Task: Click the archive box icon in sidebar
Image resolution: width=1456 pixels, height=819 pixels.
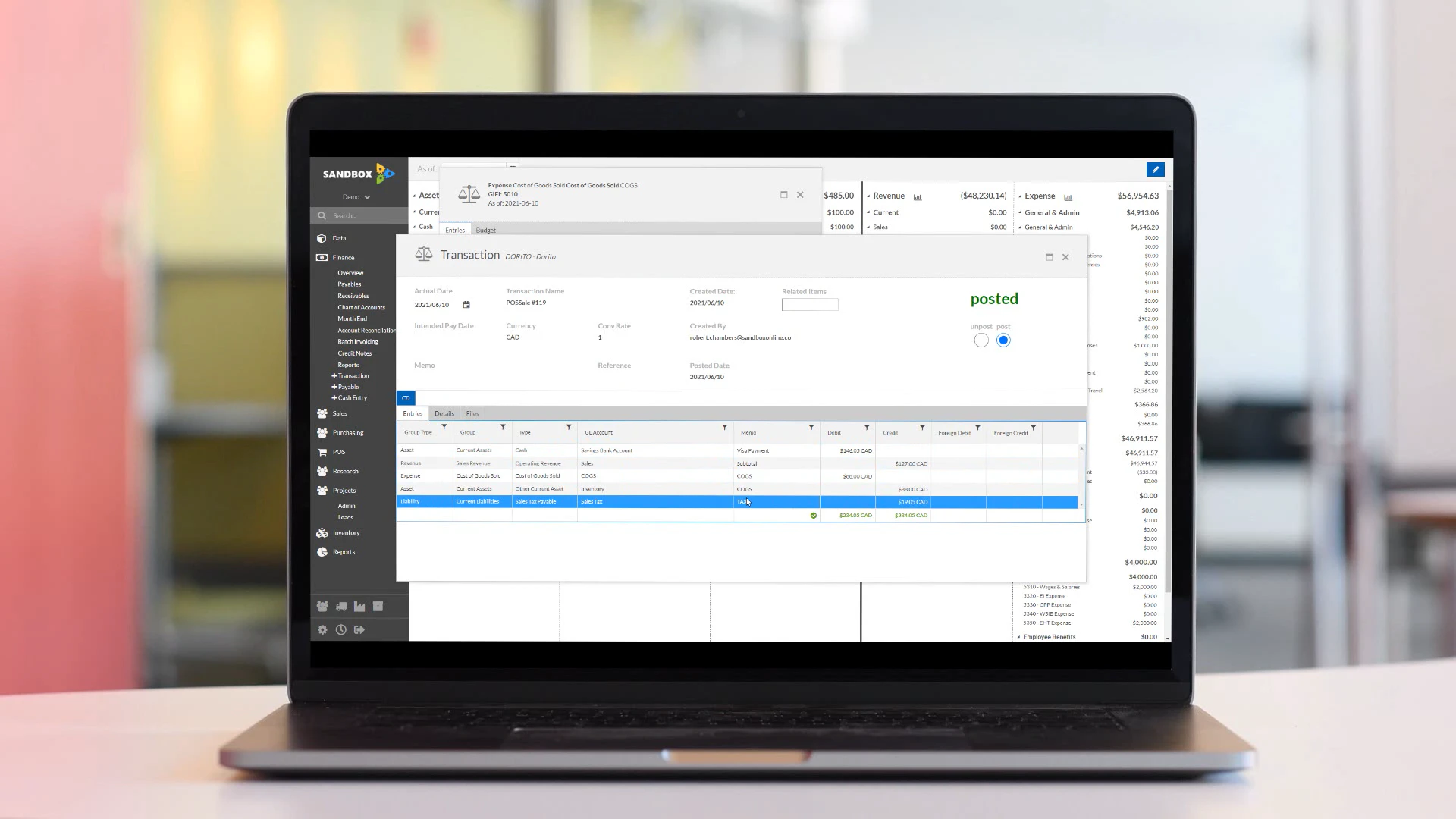Action: coord(378,606)
